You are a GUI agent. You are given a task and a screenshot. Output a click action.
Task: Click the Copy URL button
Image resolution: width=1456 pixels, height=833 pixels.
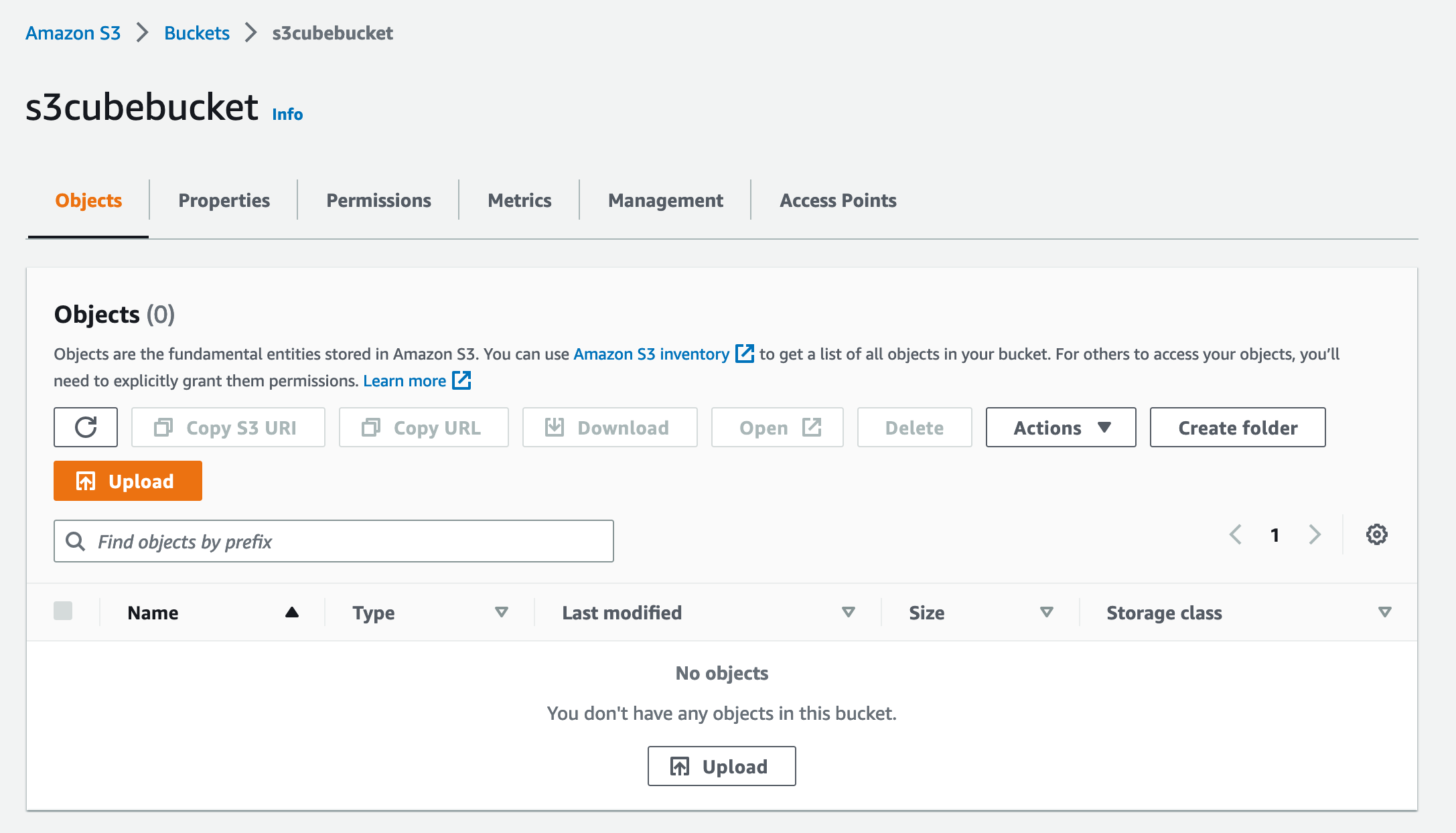423,427
